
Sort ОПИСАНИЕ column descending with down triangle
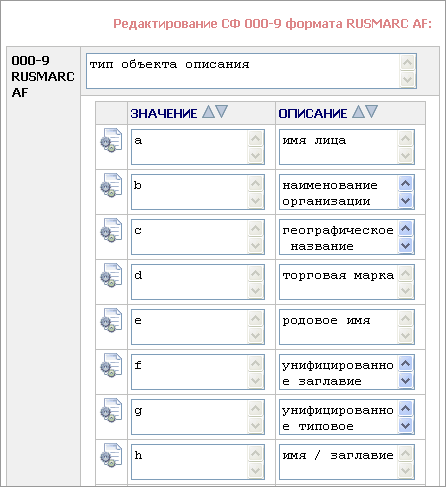[372, 112]
